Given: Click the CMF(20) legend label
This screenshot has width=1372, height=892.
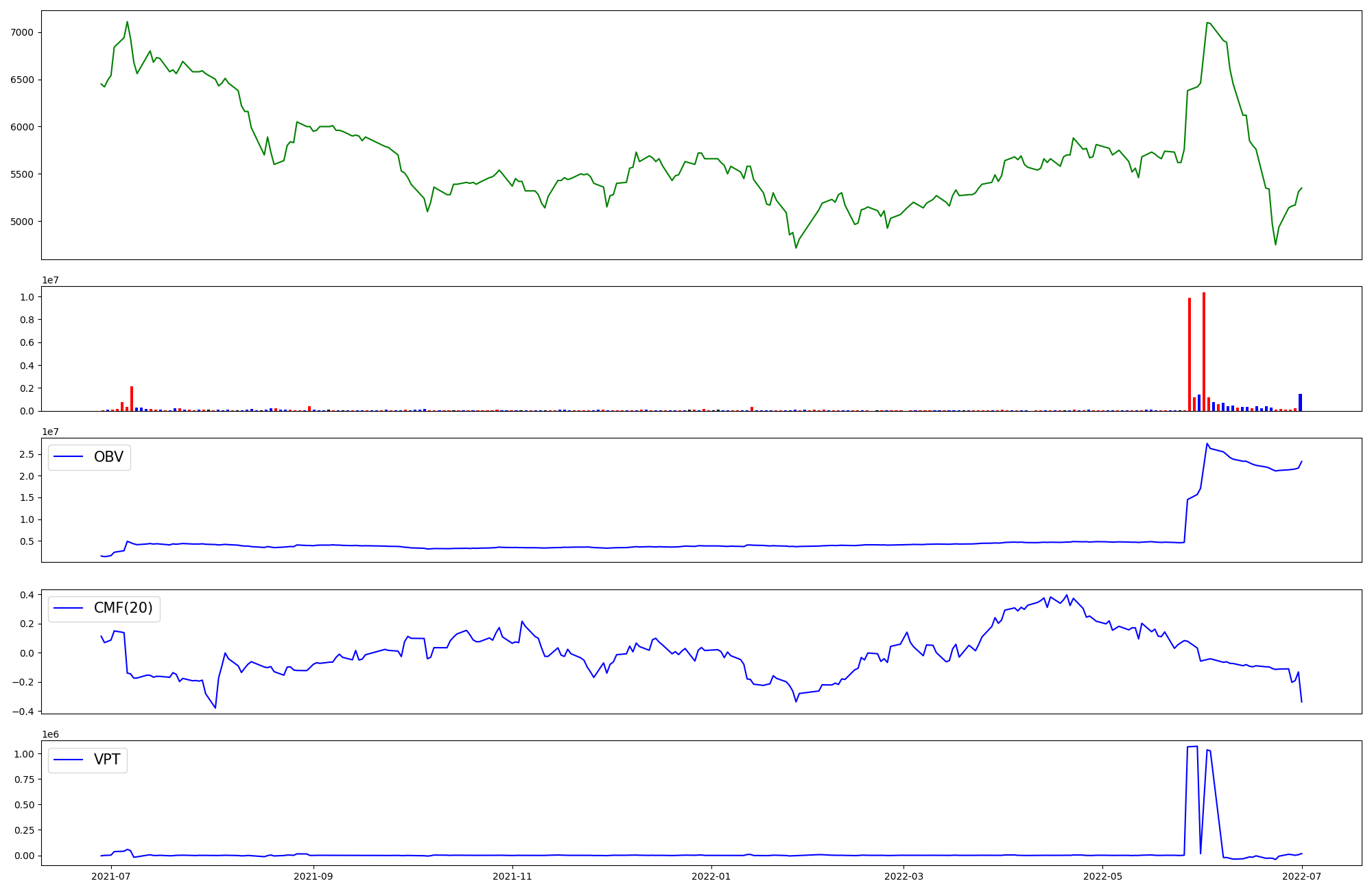Looking at the screenshot, I should pyautogui.click(x=123, y=609).
